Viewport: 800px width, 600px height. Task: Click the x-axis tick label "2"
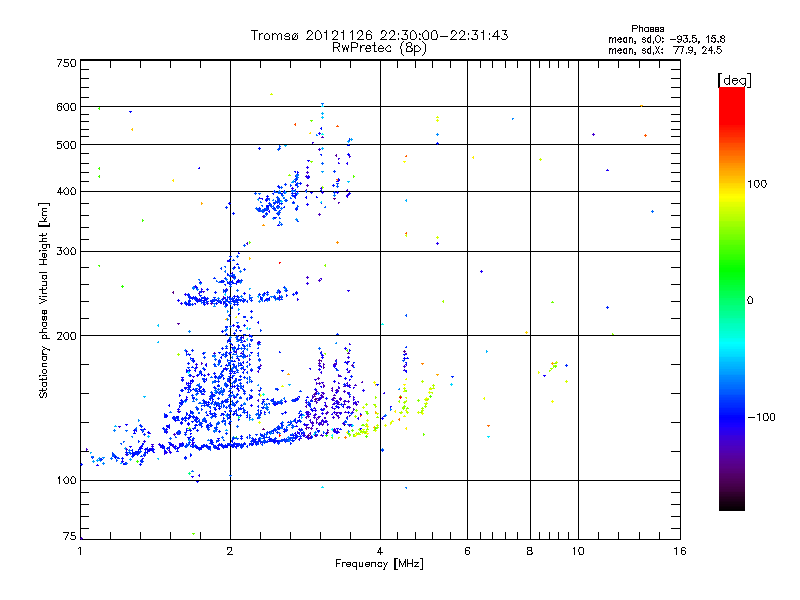click(230, 551)
